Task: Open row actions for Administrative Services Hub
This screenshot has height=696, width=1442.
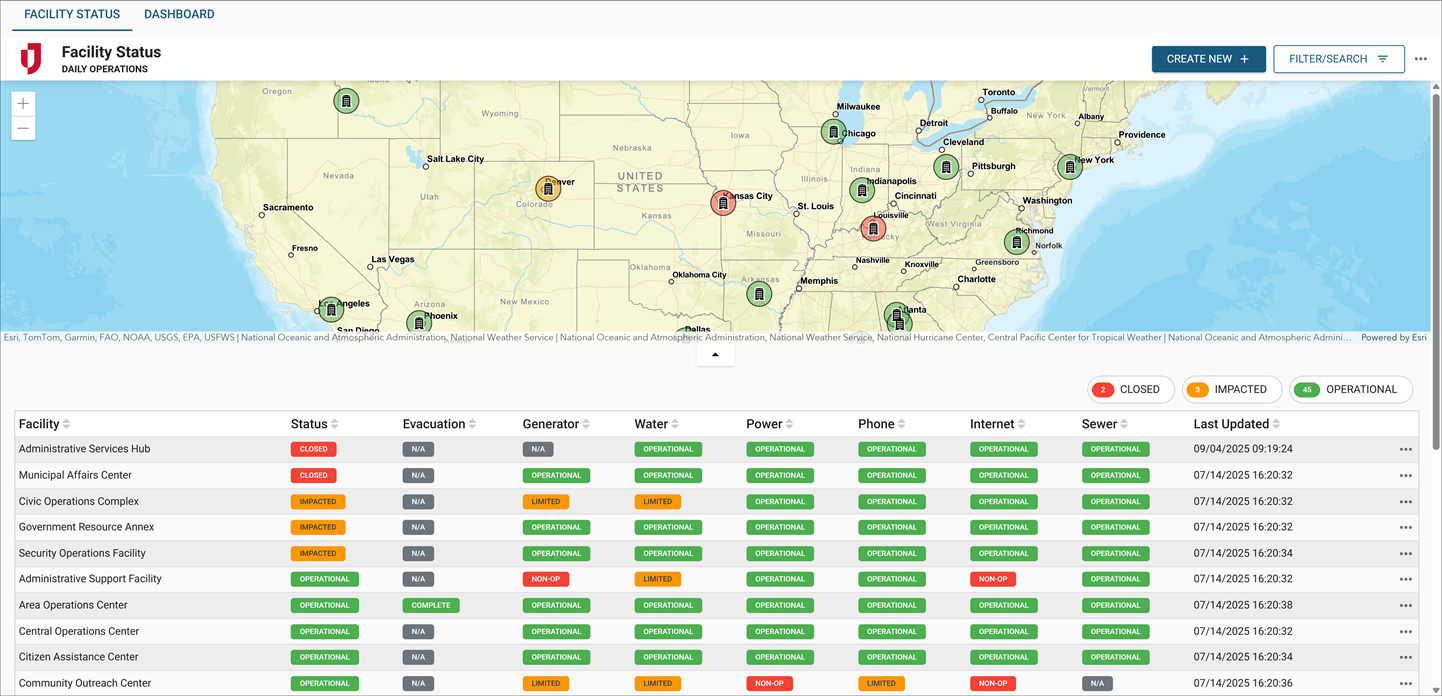Action: [1405, 448]
